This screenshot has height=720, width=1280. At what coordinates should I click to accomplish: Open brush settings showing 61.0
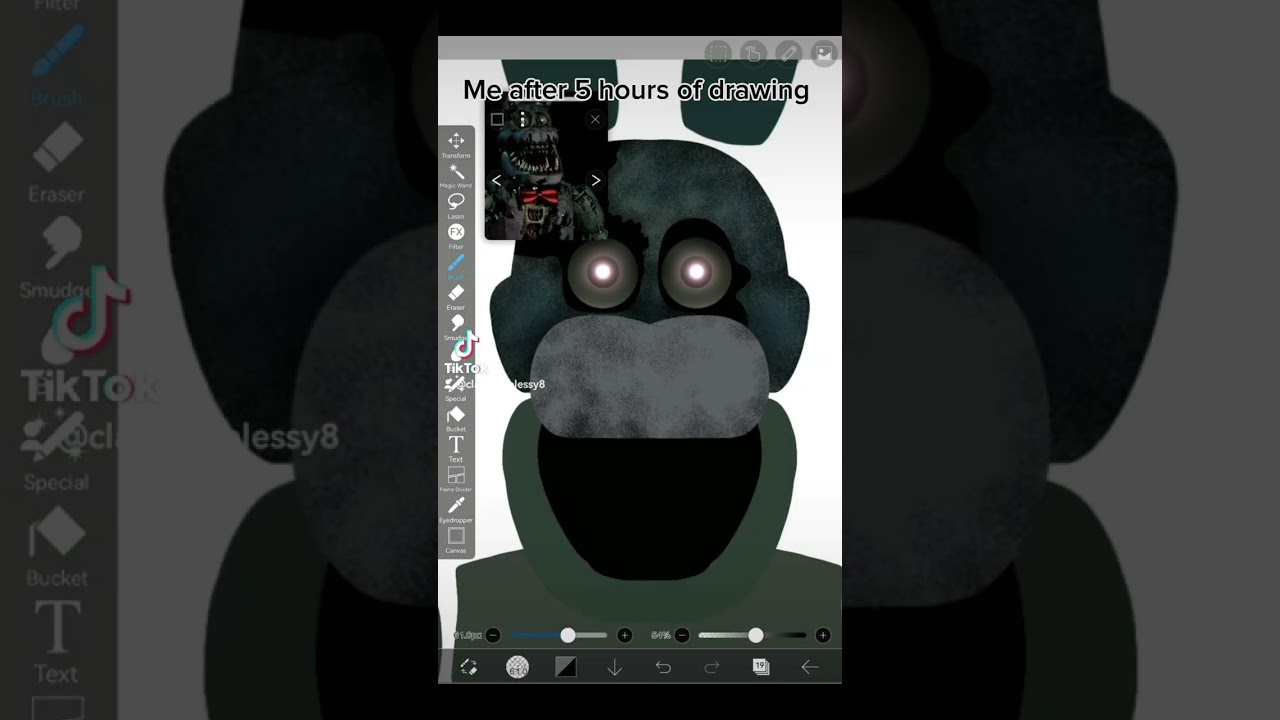pyautogui.click(x=517, y=667)
